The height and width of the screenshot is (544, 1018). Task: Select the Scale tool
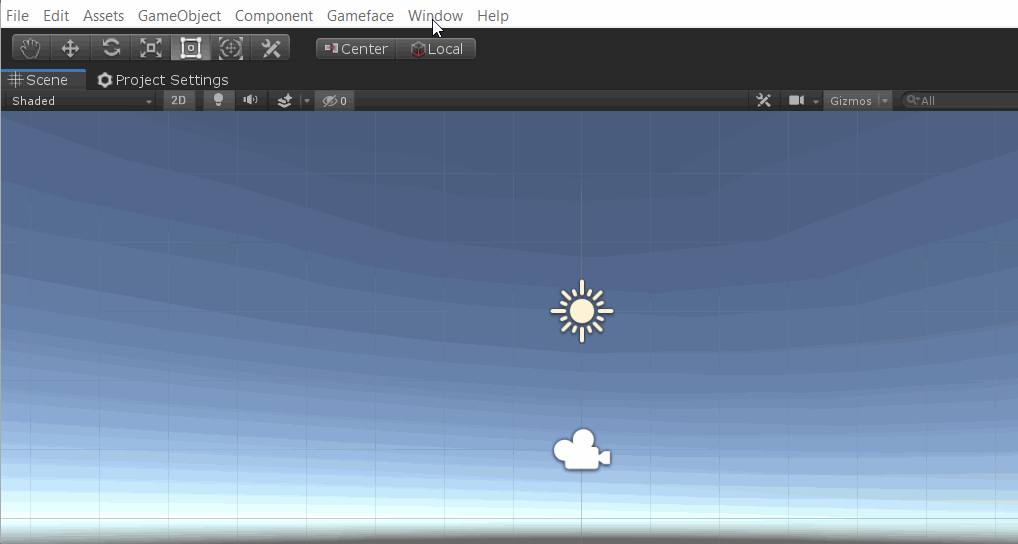(151, 48)
